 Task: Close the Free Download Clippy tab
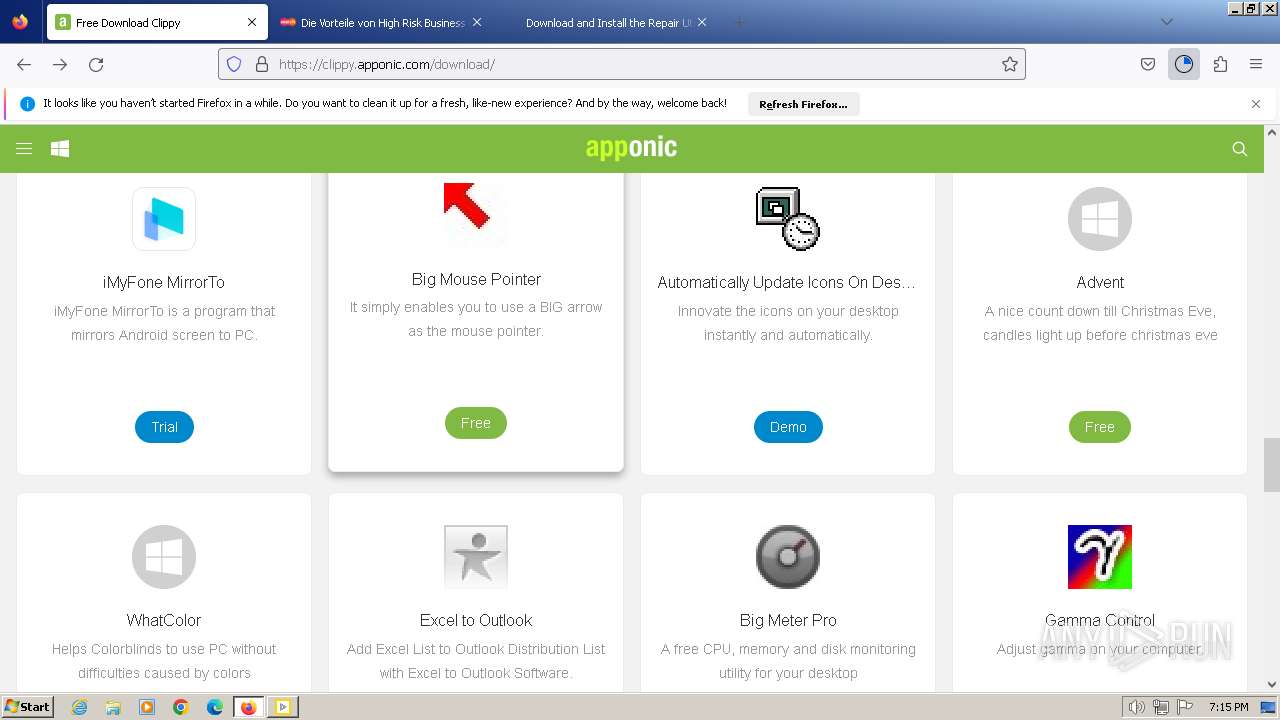(x=252, y=22)
